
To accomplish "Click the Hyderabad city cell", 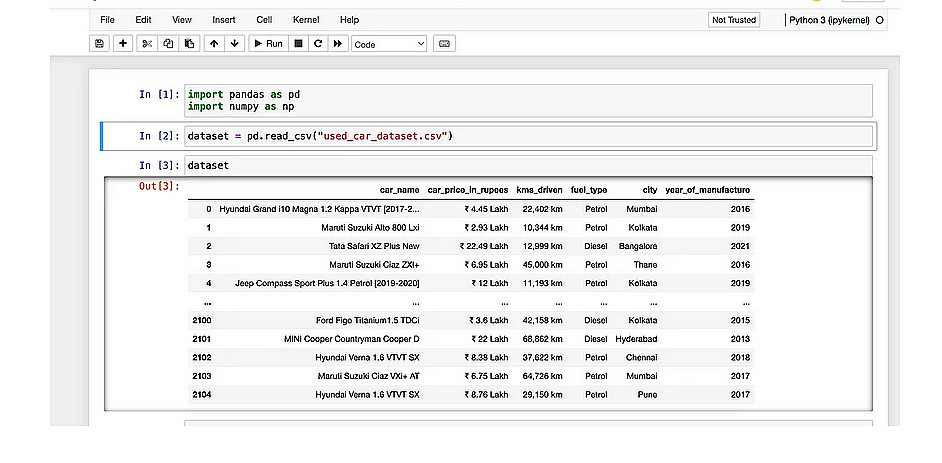I will coord(636,339).
